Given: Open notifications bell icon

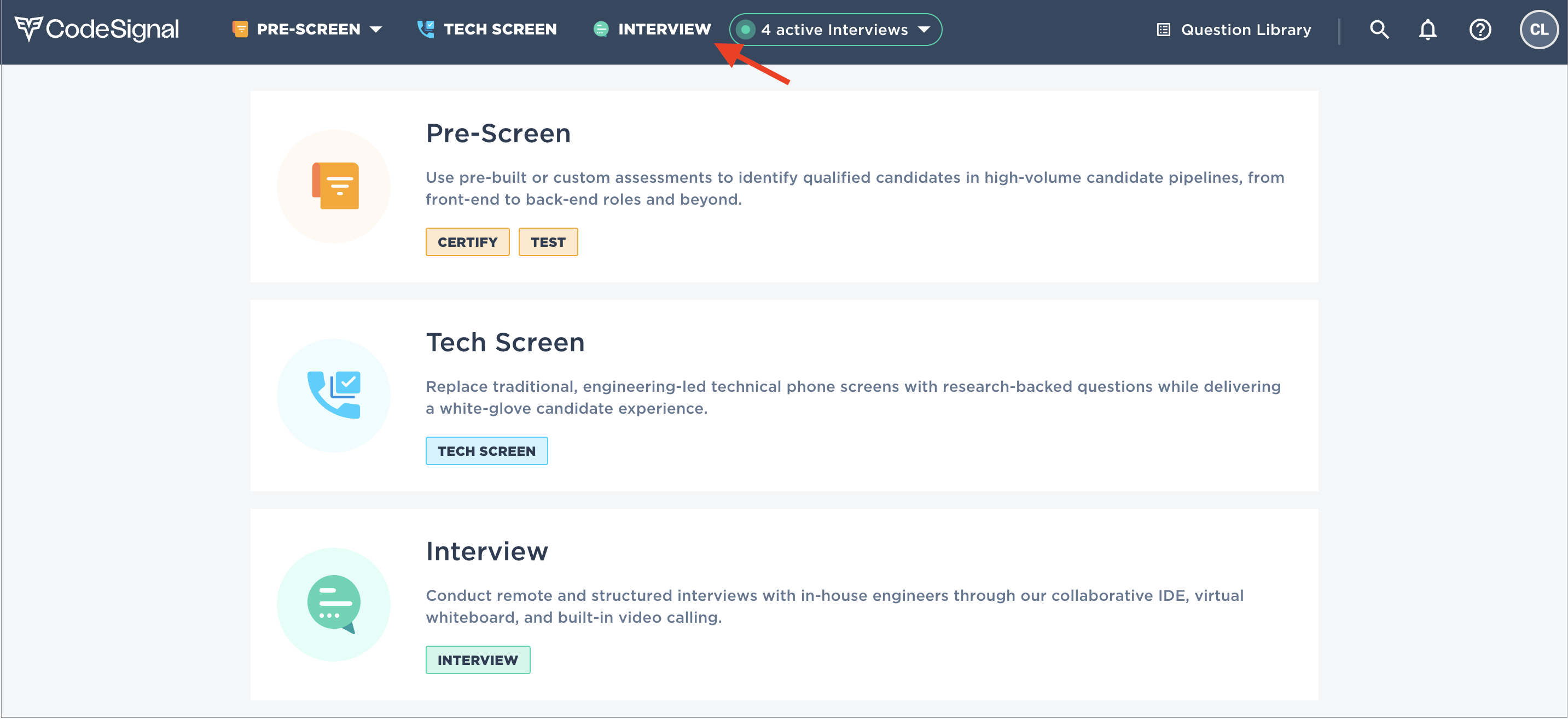Looking at the screenshot, I should pyautogui.click(x=1427, y=29).
